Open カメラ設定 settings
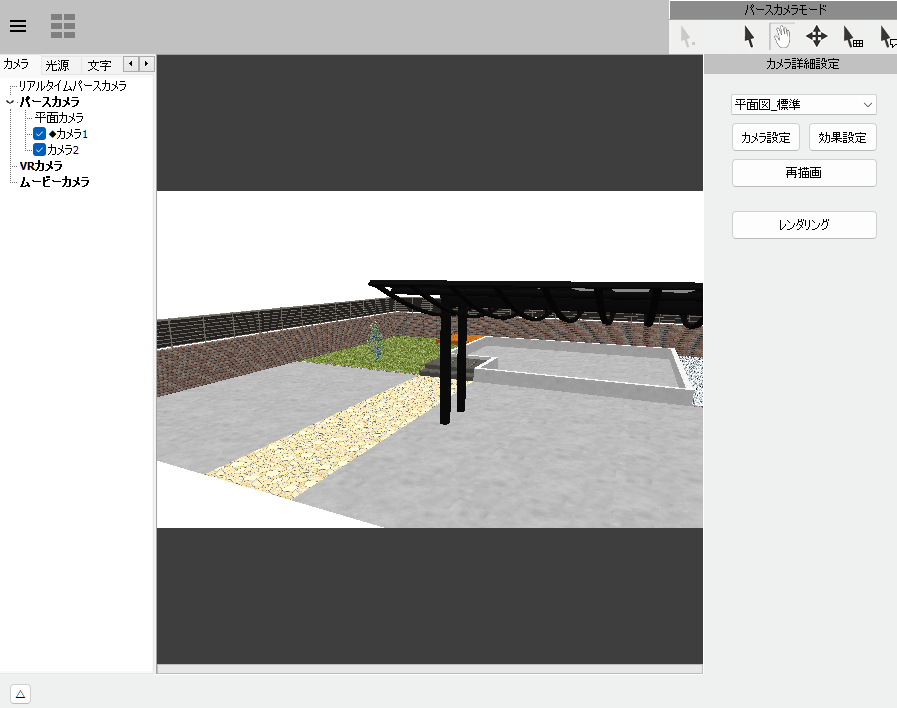 pos(766,137)
